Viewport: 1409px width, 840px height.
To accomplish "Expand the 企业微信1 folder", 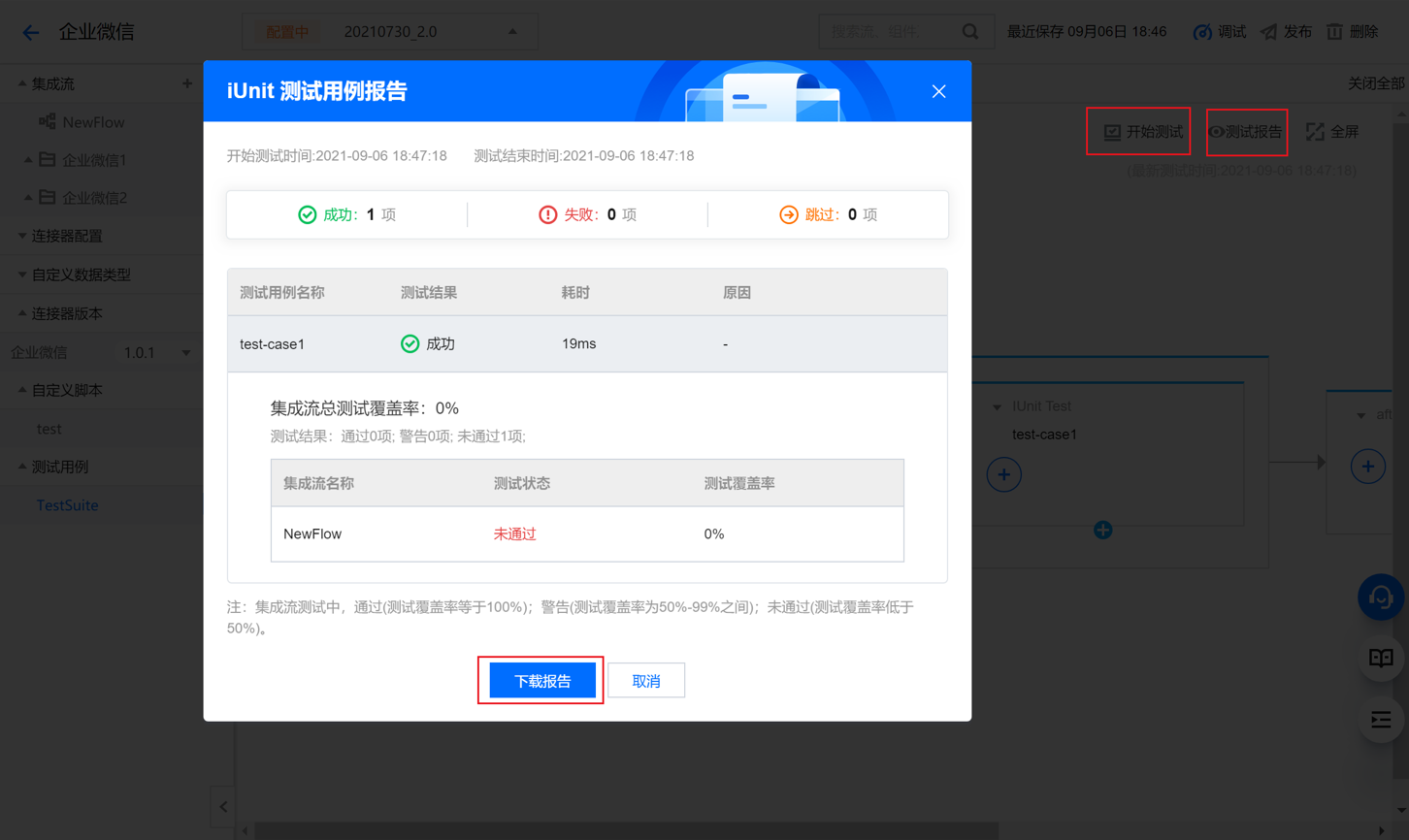I will (x=28, y=160).
